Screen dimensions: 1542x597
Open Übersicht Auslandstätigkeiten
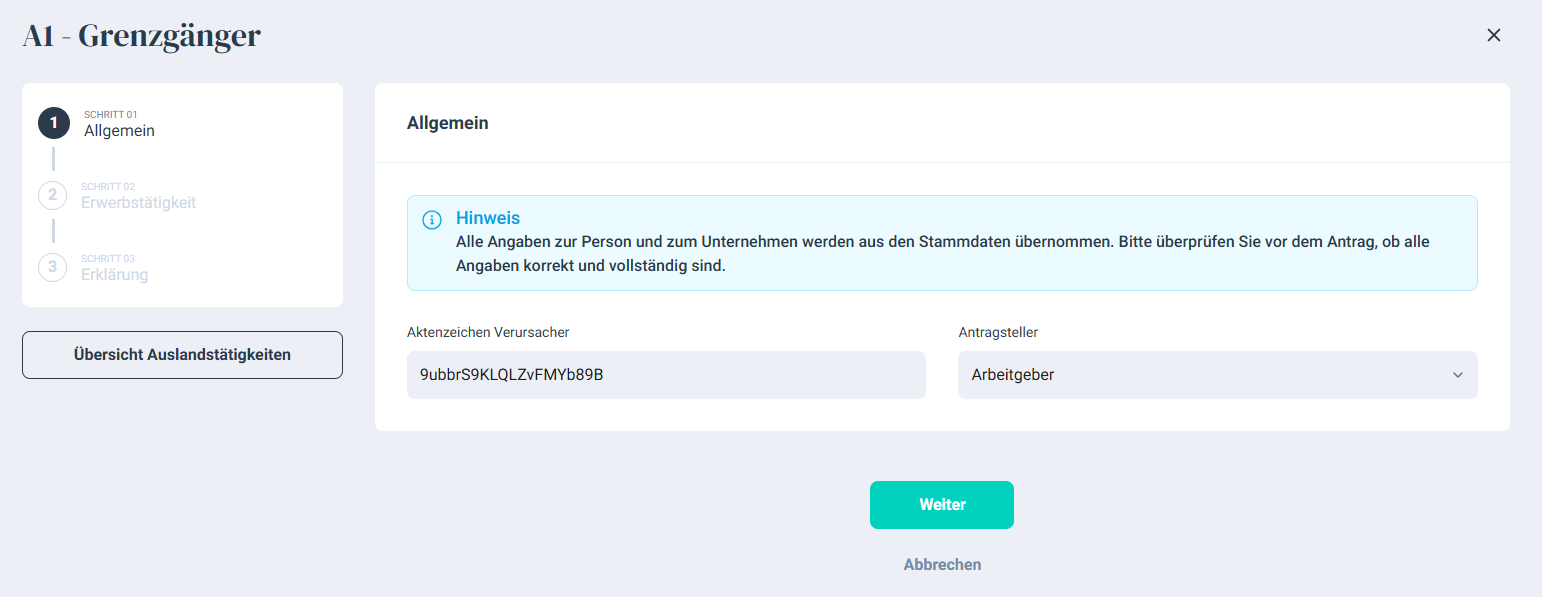tap(182, 355)
